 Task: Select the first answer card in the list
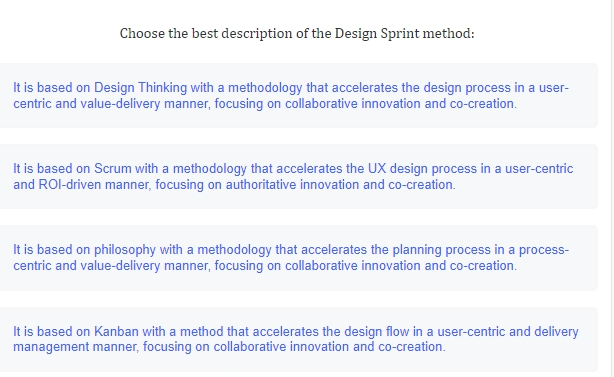tap(298, 96)
